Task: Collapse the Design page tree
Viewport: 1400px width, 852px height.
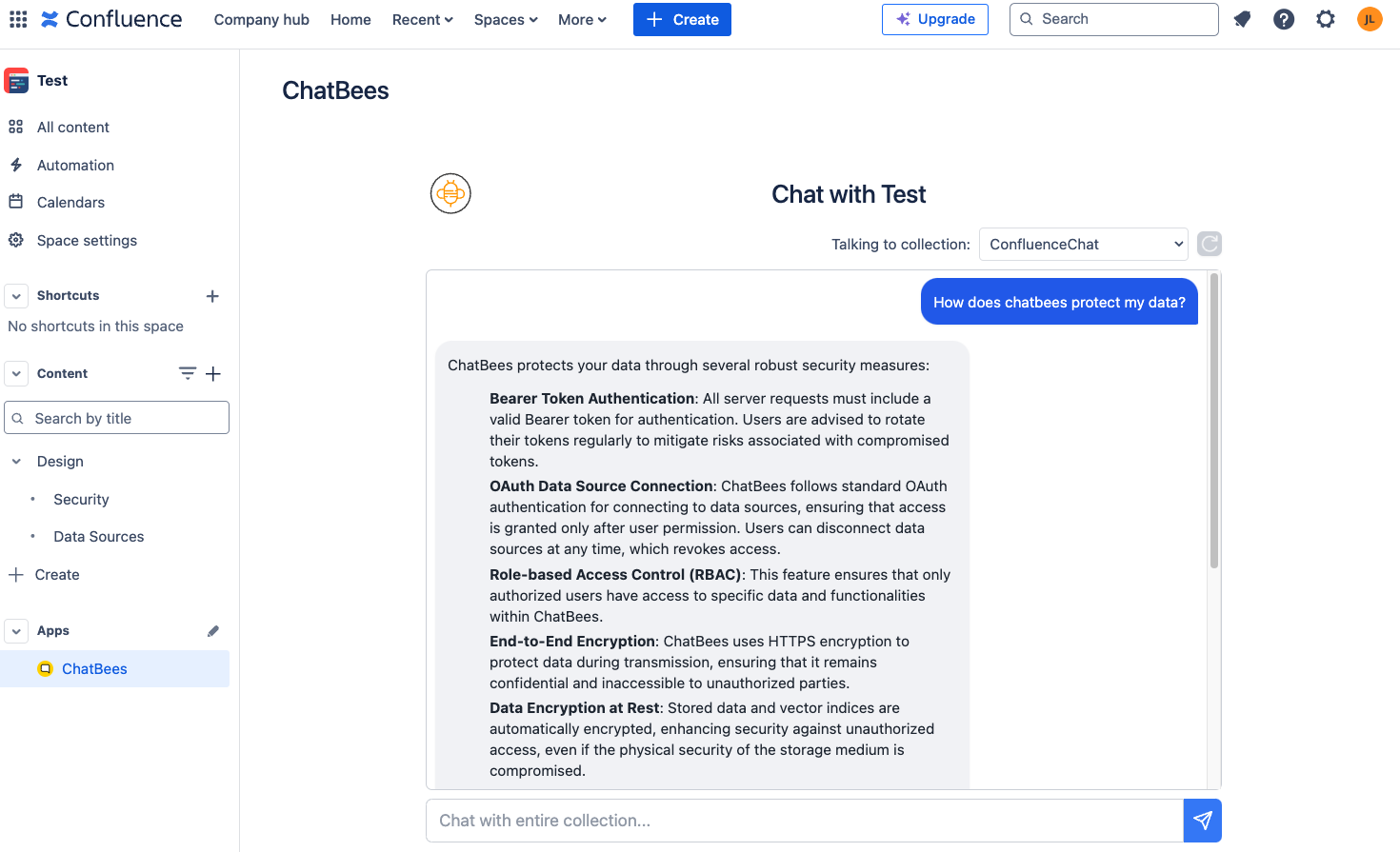Action: click(x=16, y=462)
